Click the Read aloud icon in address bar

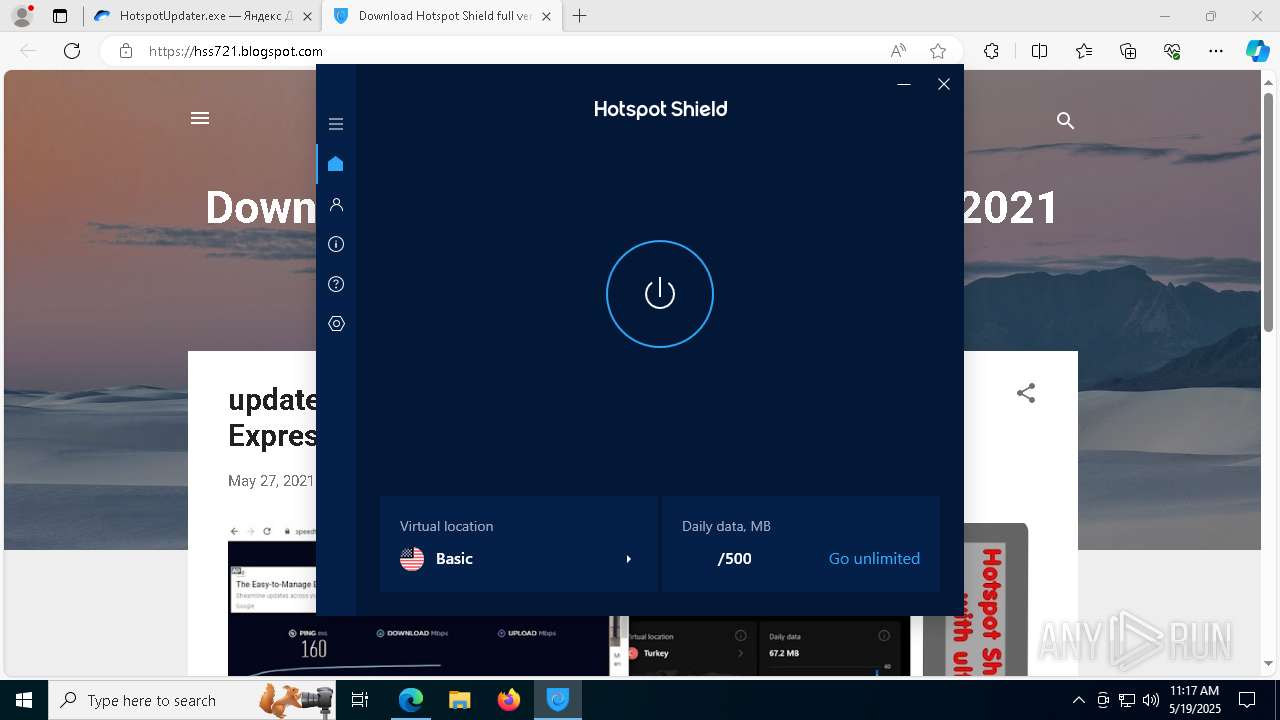tap(898, 51)
